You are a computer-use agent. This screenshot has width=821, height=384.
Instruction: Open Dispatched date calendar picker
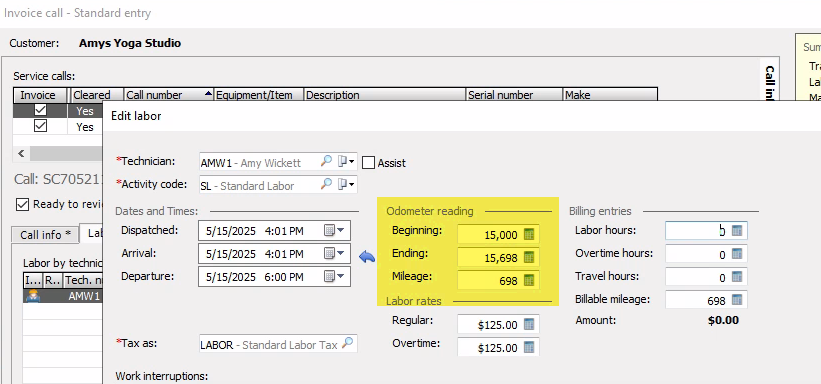click(x=334, y=231)
